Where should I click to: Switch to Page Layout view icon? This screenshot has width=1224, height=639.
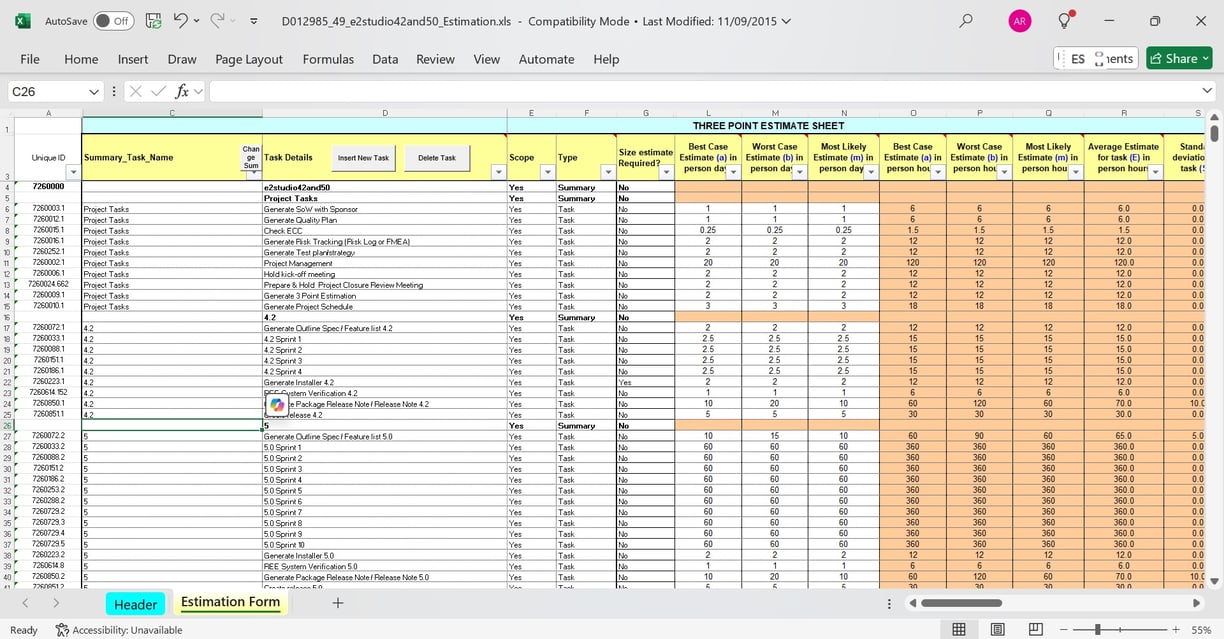pyautogui.click(x=997, y=629)
